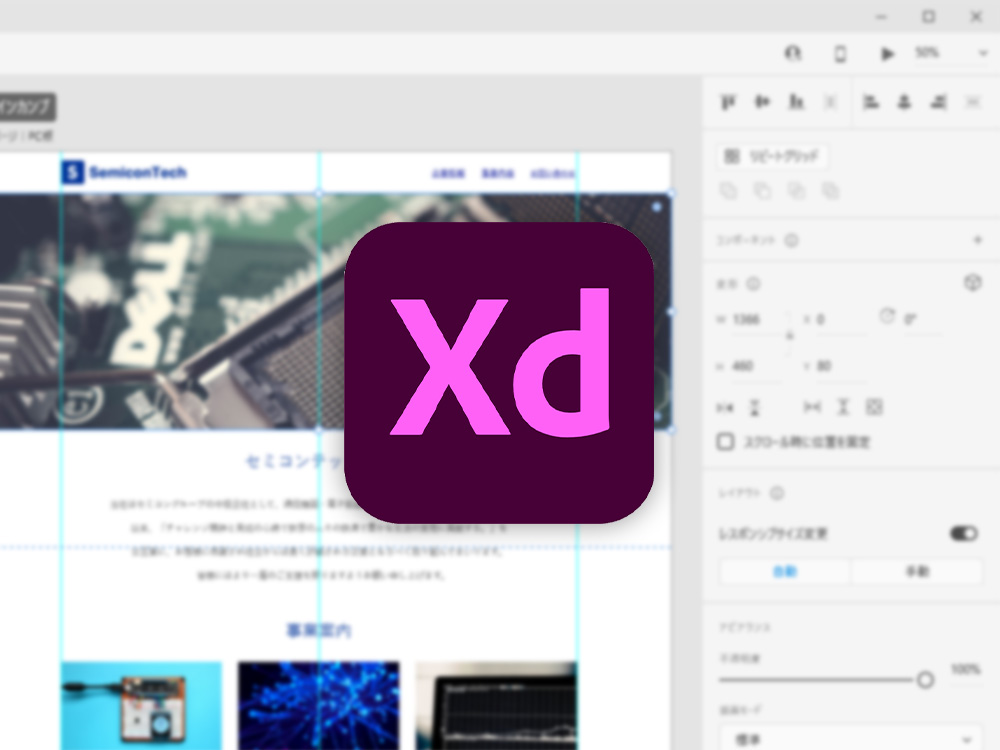Toggle lock aspect ratio
The height and width of the screenshot is (750, 1000).
[790, 335]
